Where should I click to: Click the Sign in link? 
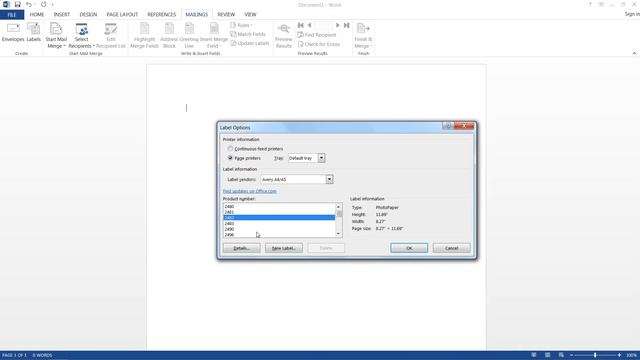tap(632, 14)
